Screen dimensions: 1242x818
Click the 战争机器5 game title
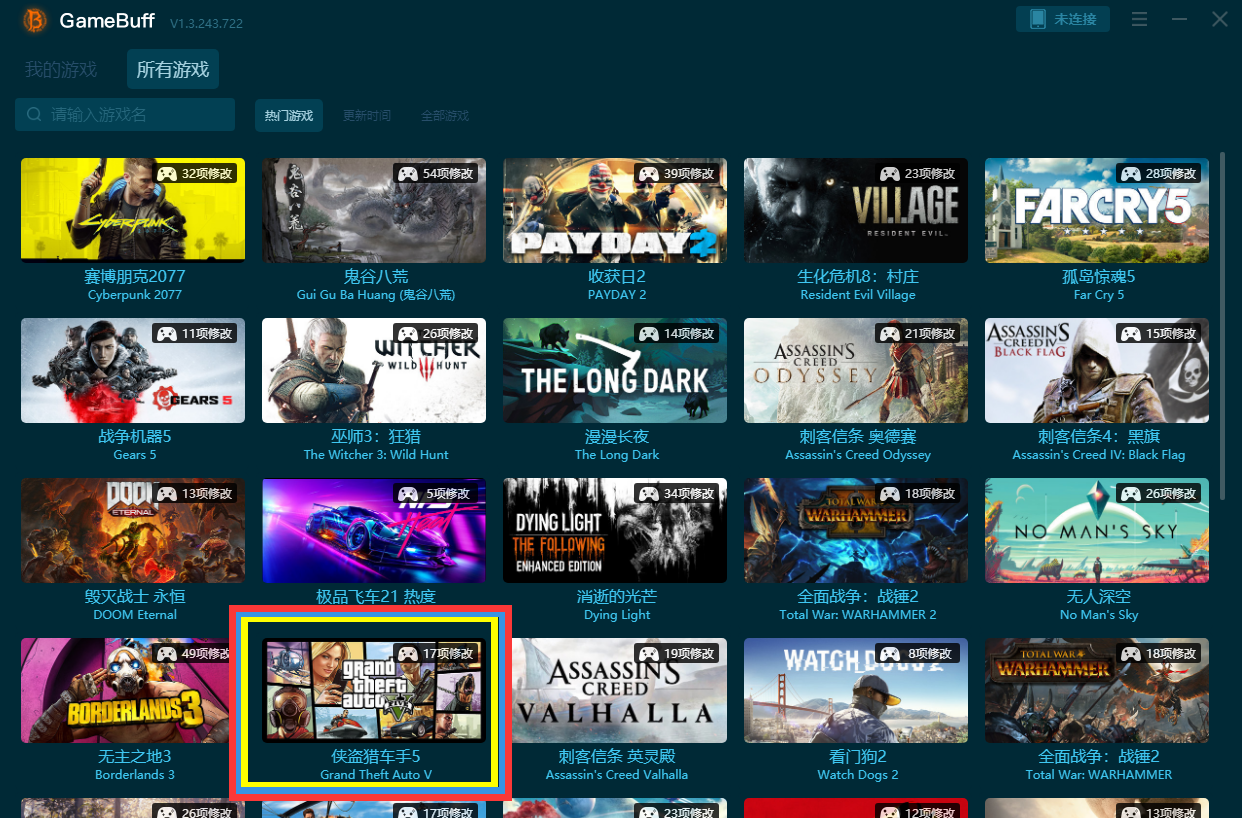[x=135, y=436]
